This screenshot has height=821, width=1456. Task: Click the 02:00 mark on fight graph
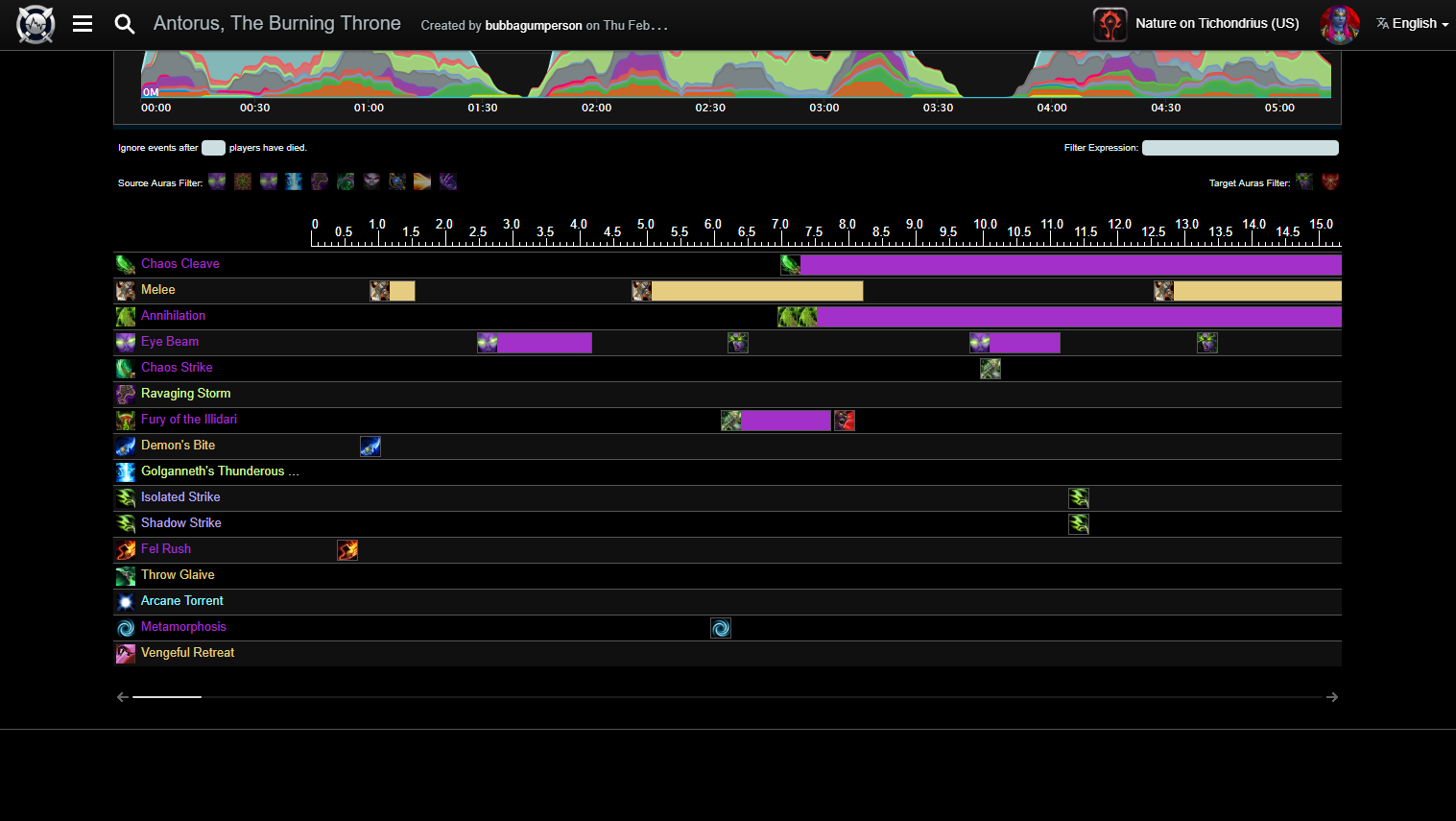tap(596, 108)
